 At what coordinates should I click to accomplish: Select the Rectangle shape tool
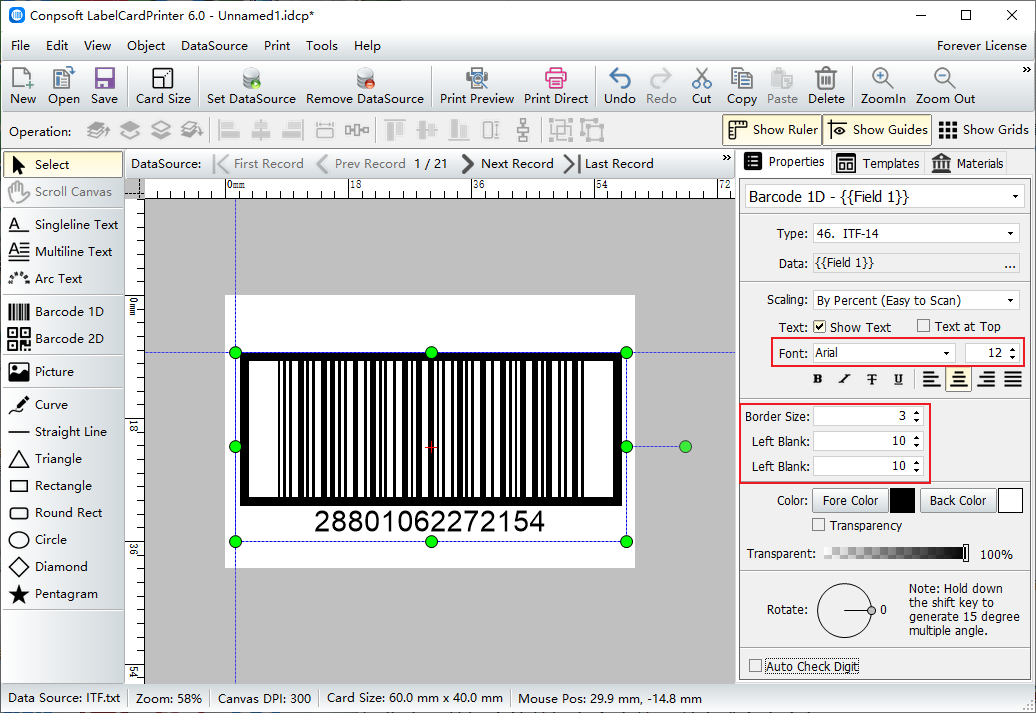point(63,486)
